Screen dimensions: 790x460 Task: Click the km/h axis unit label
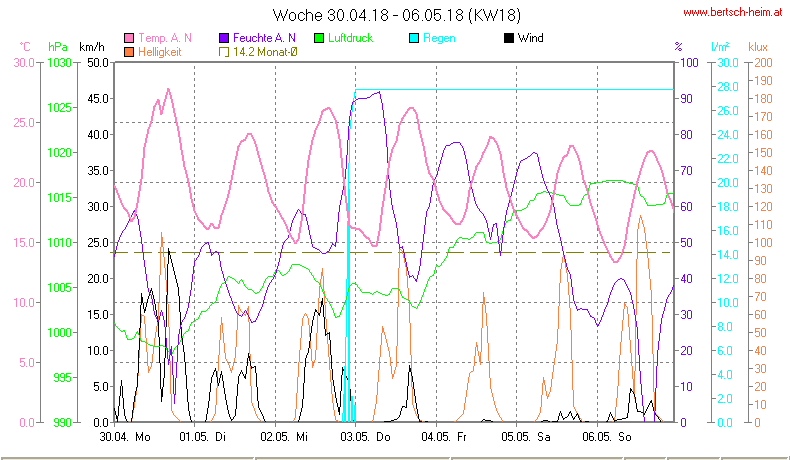(x=91, y=47)
